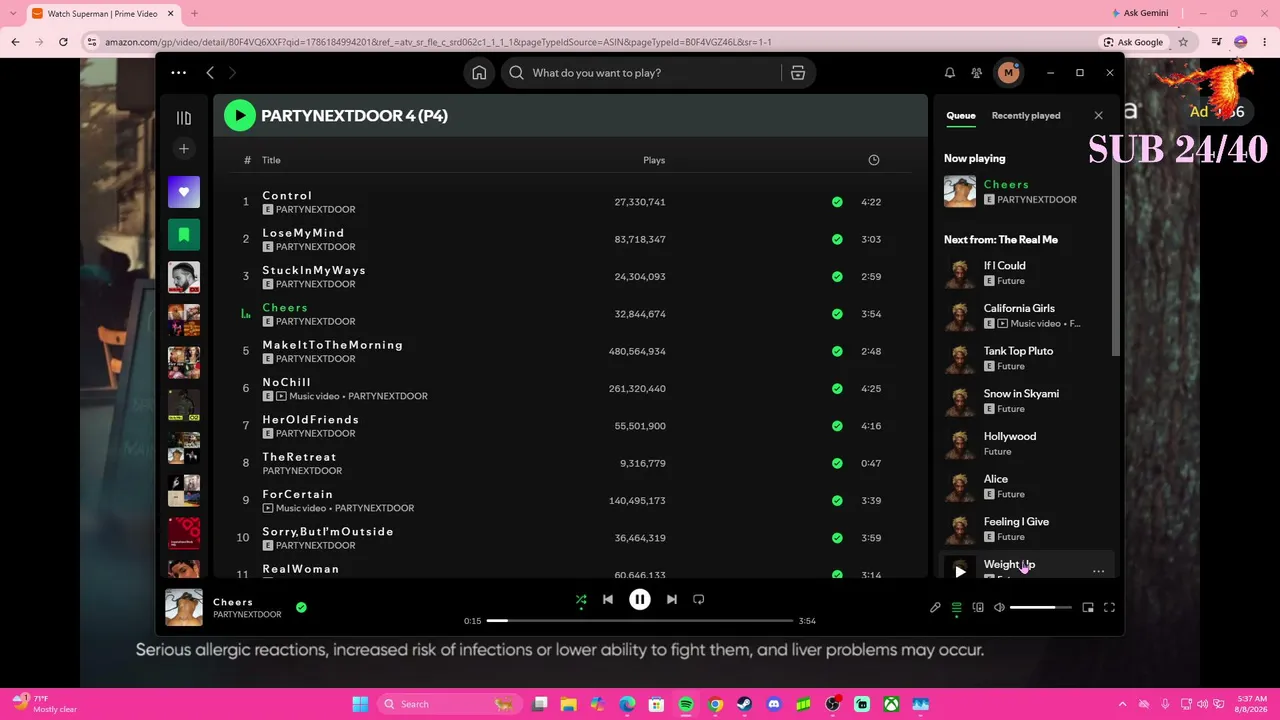Screen dimensions: 1280x720
Task: Skip to the next track
Action: 672,599
